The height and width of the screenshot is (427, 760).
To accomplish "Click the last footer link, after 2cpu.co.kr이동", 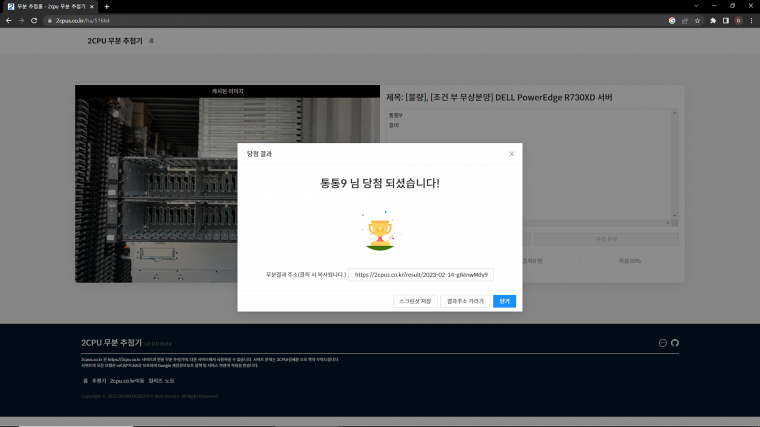I will 161,381.
